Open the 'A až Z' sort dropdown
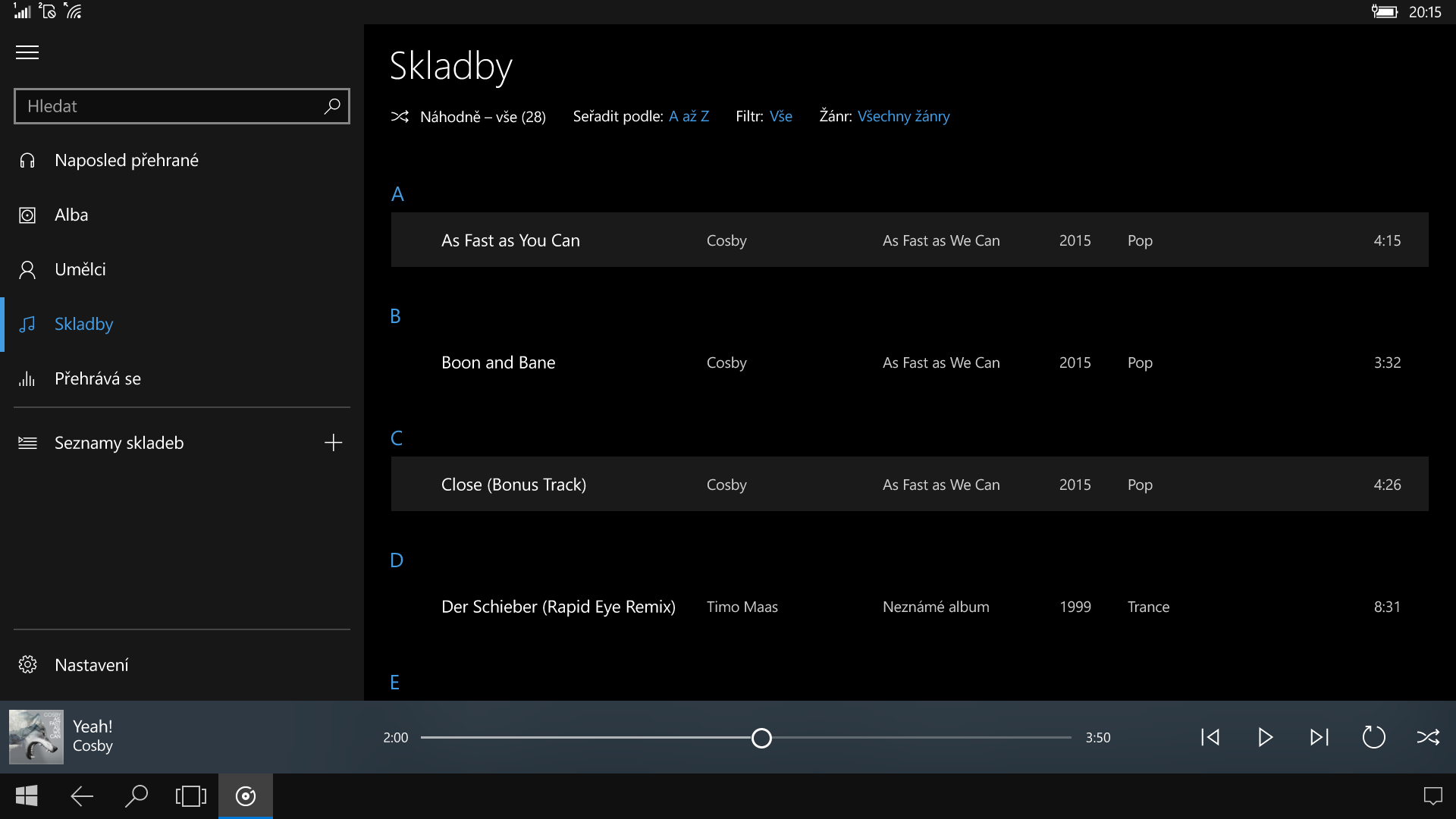The width and height of the screenshot is (1456, 819). click(x=689, y=116)
